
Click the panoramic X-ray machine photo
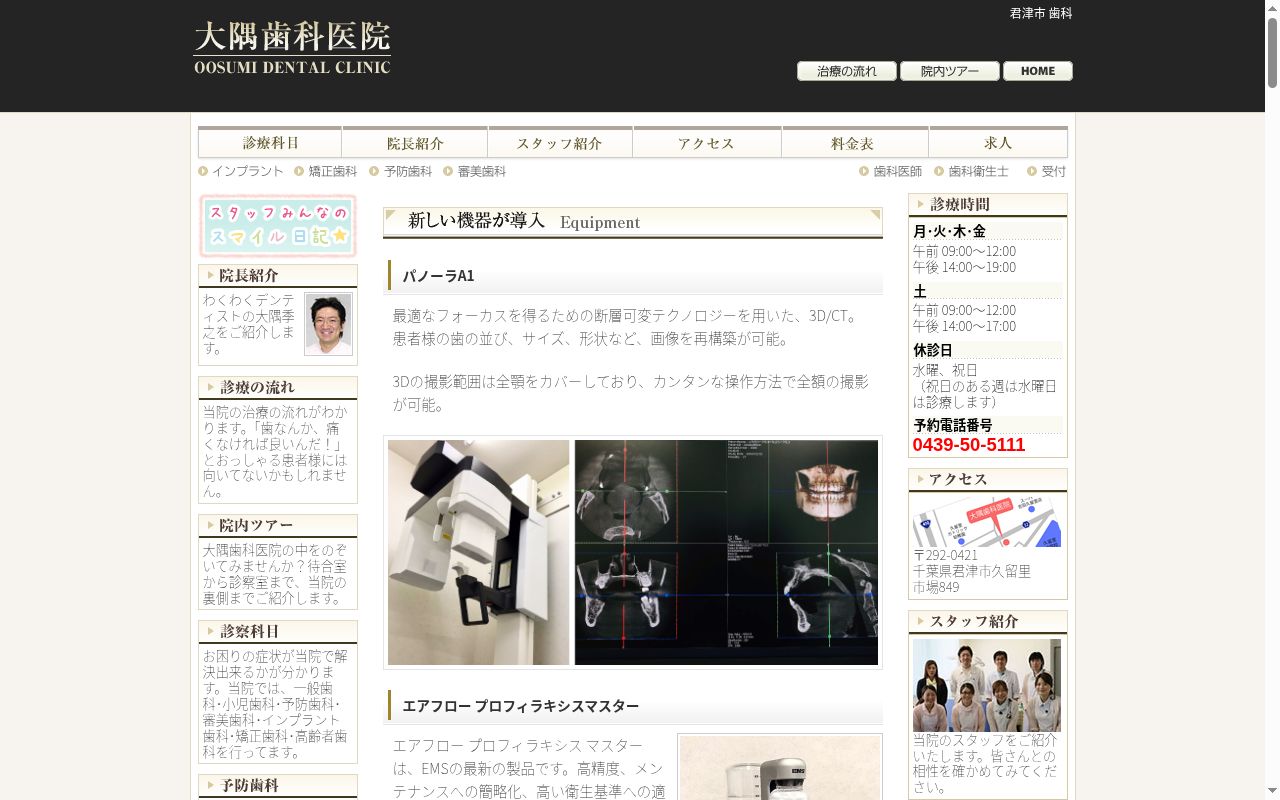pyautogui.click(x=478, y=552)
